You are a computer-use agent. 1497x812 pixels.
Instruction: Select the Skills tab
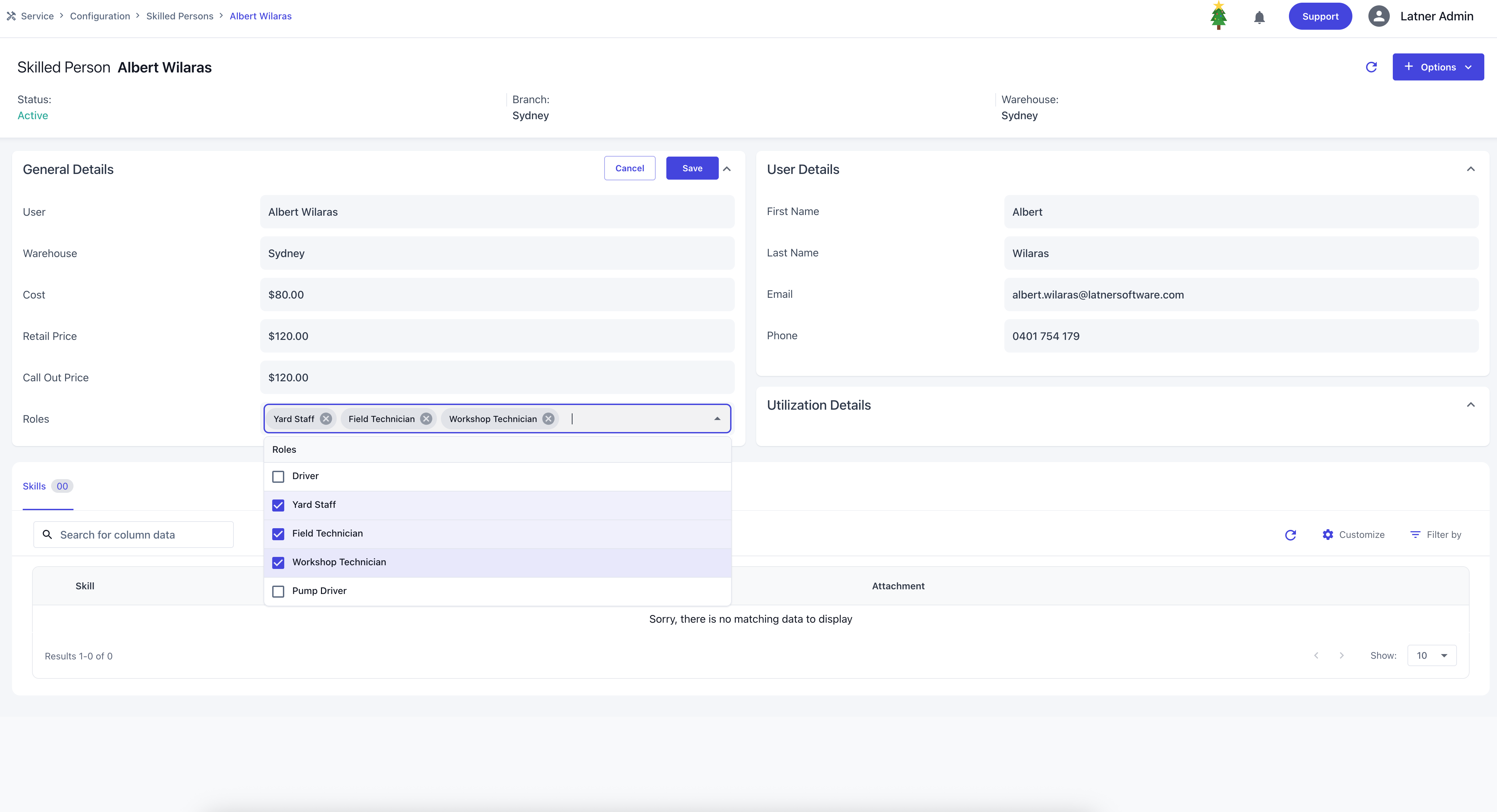coord(34,487)
